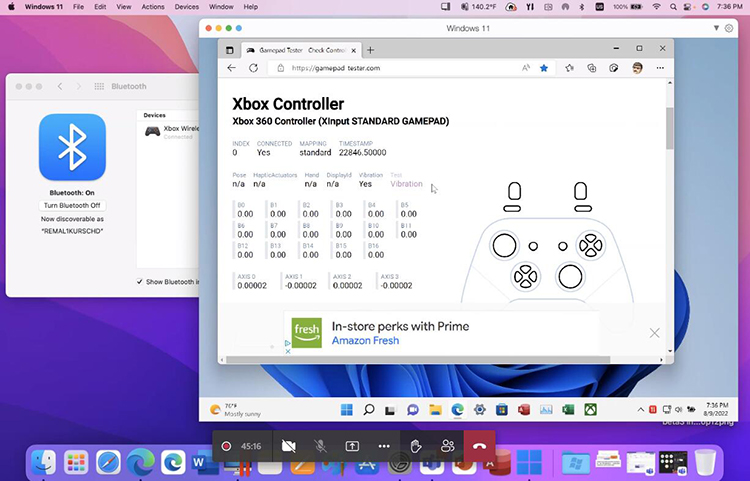750x481 pixels.
Task: Open the View menu
Action: (x=123, y=7)
